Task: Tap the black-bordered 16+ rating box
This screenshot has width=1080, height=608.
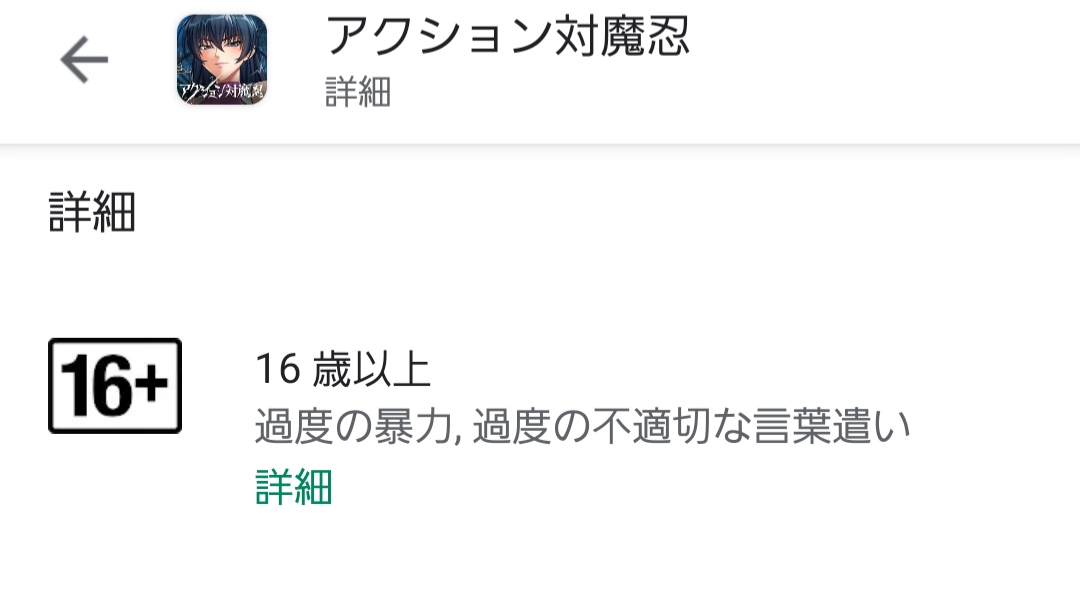Action: click(x=115, y=386)
